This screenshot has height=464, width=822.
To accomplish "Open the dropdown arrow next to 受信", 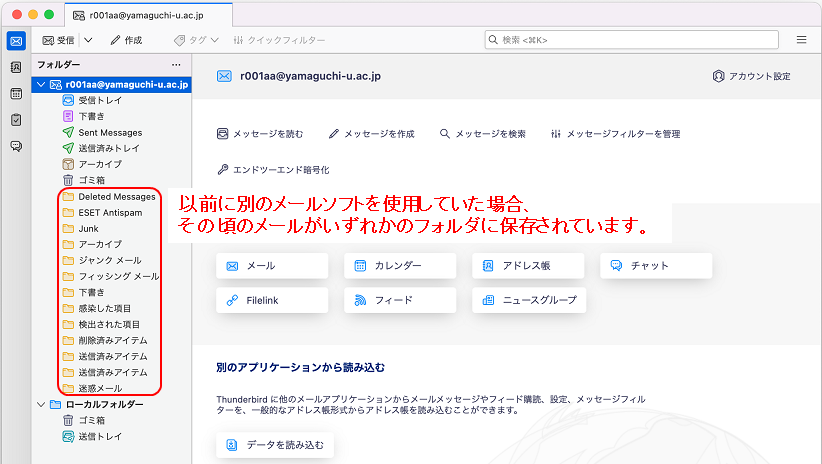I will [x=88, y=40].
